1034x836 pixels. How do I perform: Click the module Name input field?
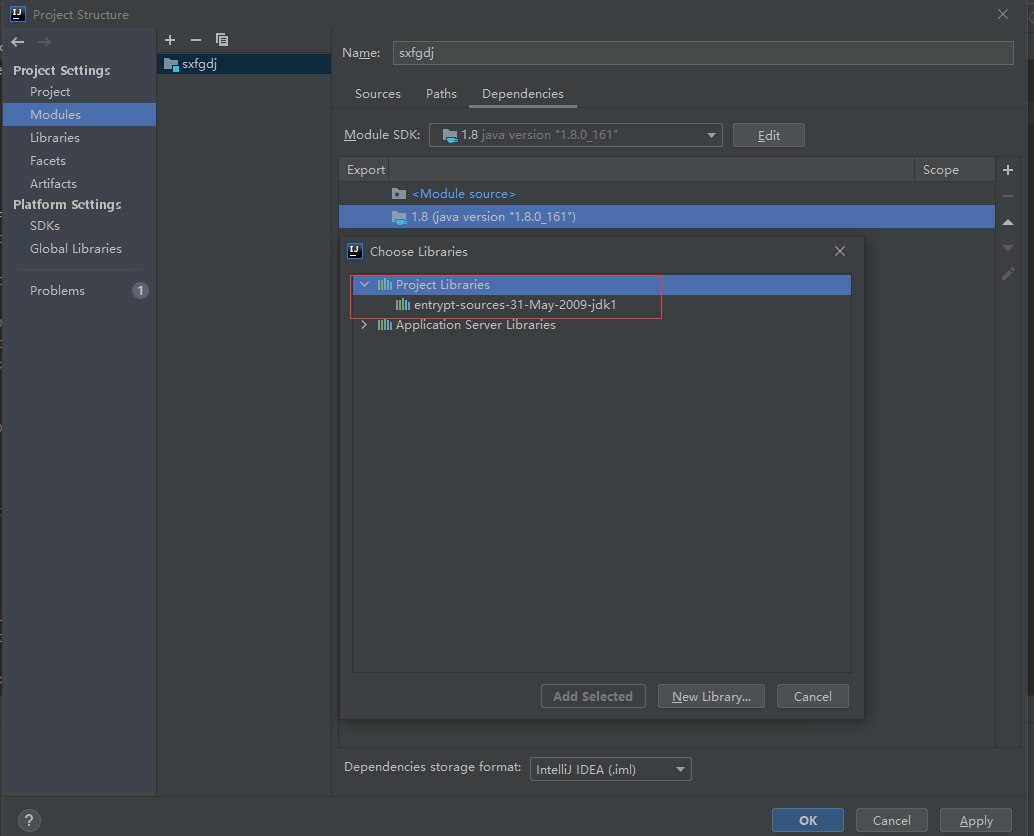pyautogui.click(x=703, y=53)
